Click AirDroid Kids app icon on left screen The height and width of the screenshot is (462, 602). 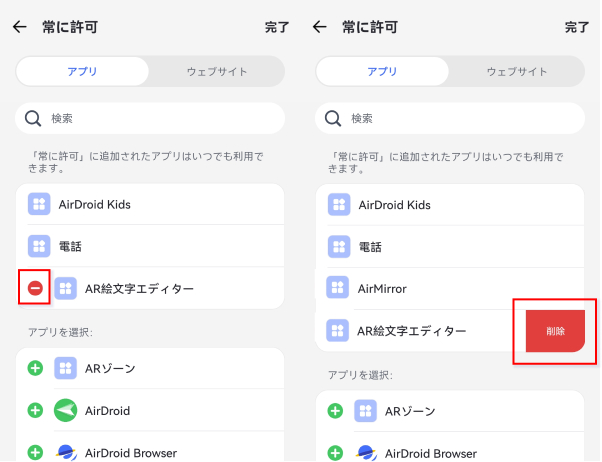39,204
